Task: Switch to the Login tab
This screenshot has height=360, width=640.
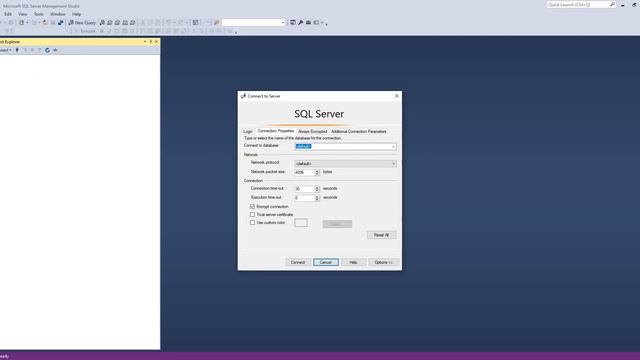Action: (x=248, y=131)
